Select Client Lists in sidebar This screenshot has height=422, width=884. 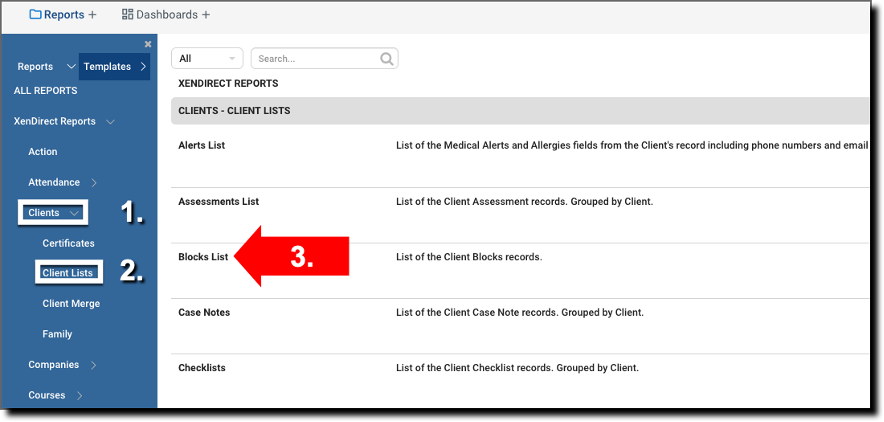coord(67,273)
